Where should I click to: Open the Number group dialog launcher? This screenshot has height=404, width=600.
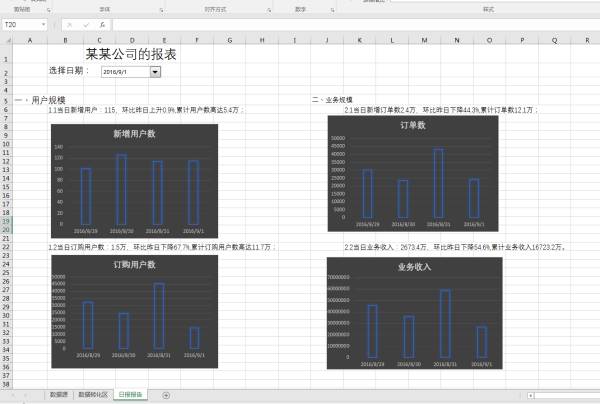333,10
